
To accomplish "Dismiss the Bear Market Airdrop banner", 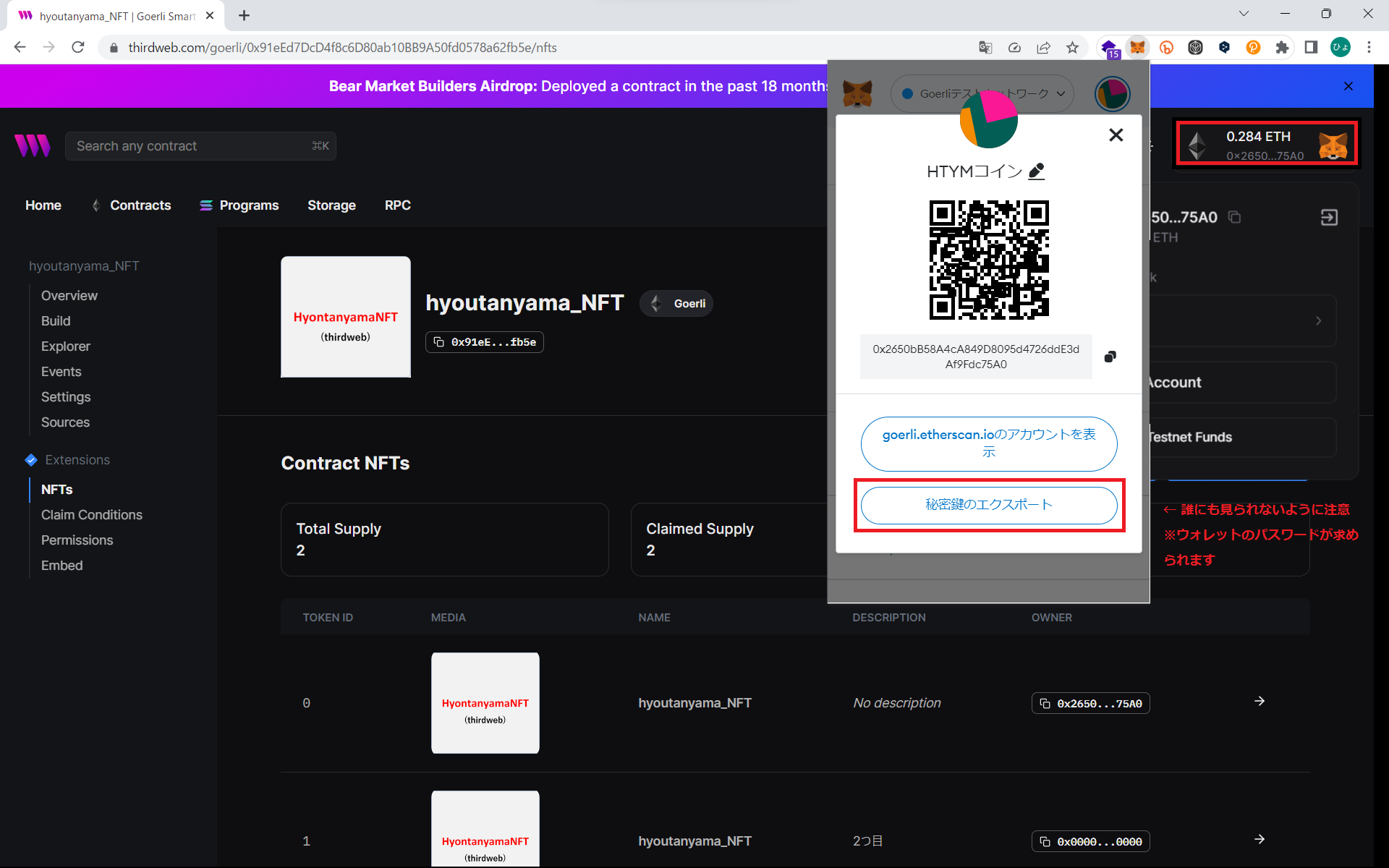I will (x=1348, y=86).
